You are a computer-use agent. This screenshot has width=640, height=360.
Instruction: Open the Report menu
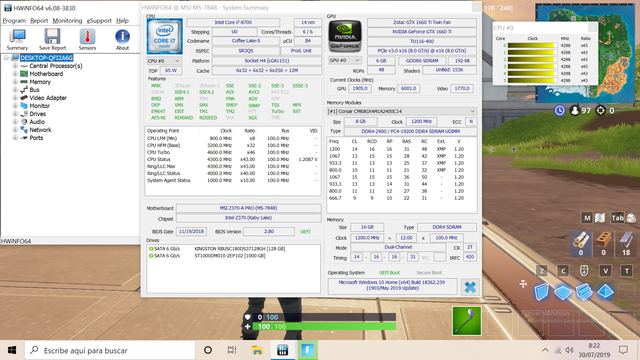pos(39,20)
